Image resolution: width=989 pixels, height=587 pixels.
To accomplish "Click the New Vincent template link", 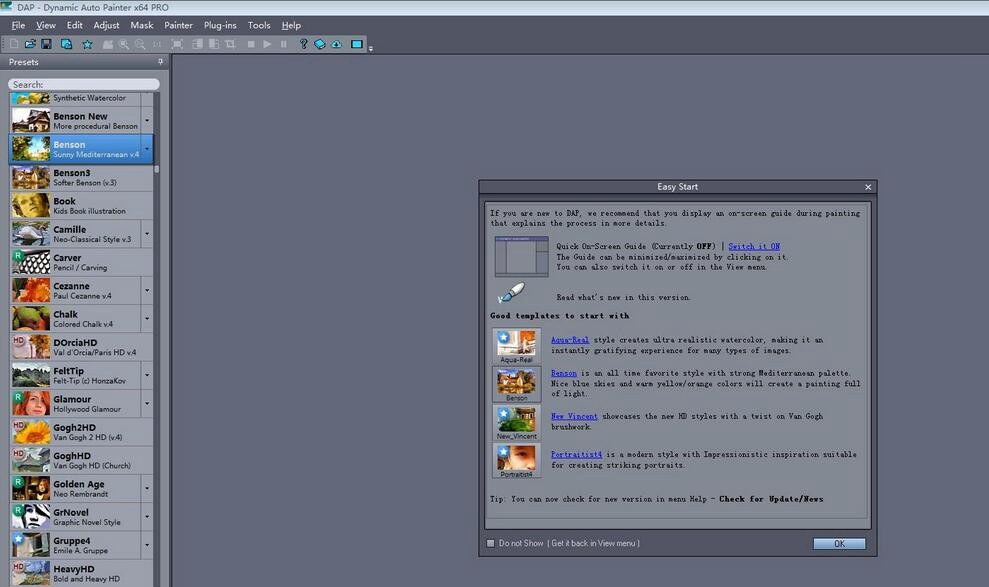I will [x=574, y=416].
